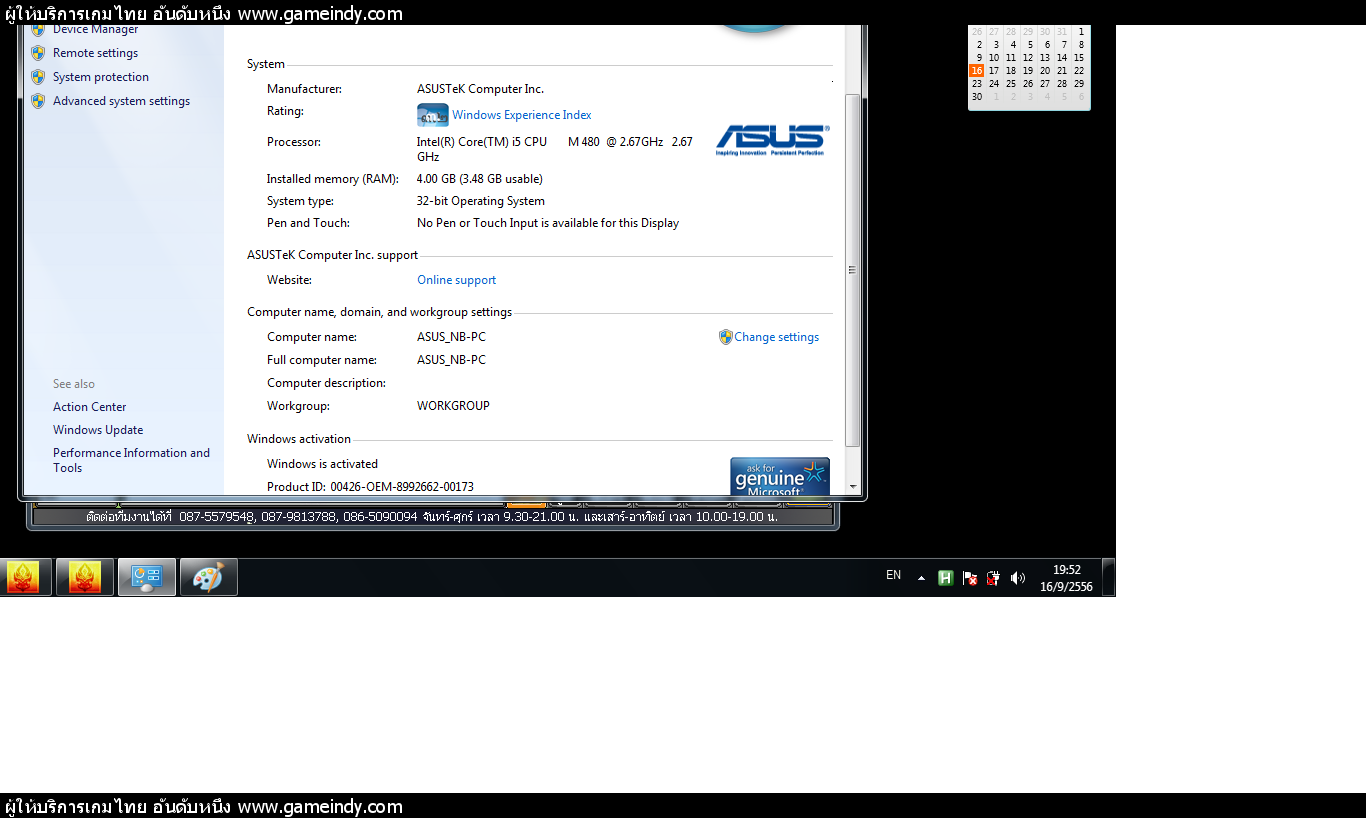Click the Product ID 00426-OEM-8992662-00173 text
1366x818 pixels.
pyautogui.click(x=370, y=487)
